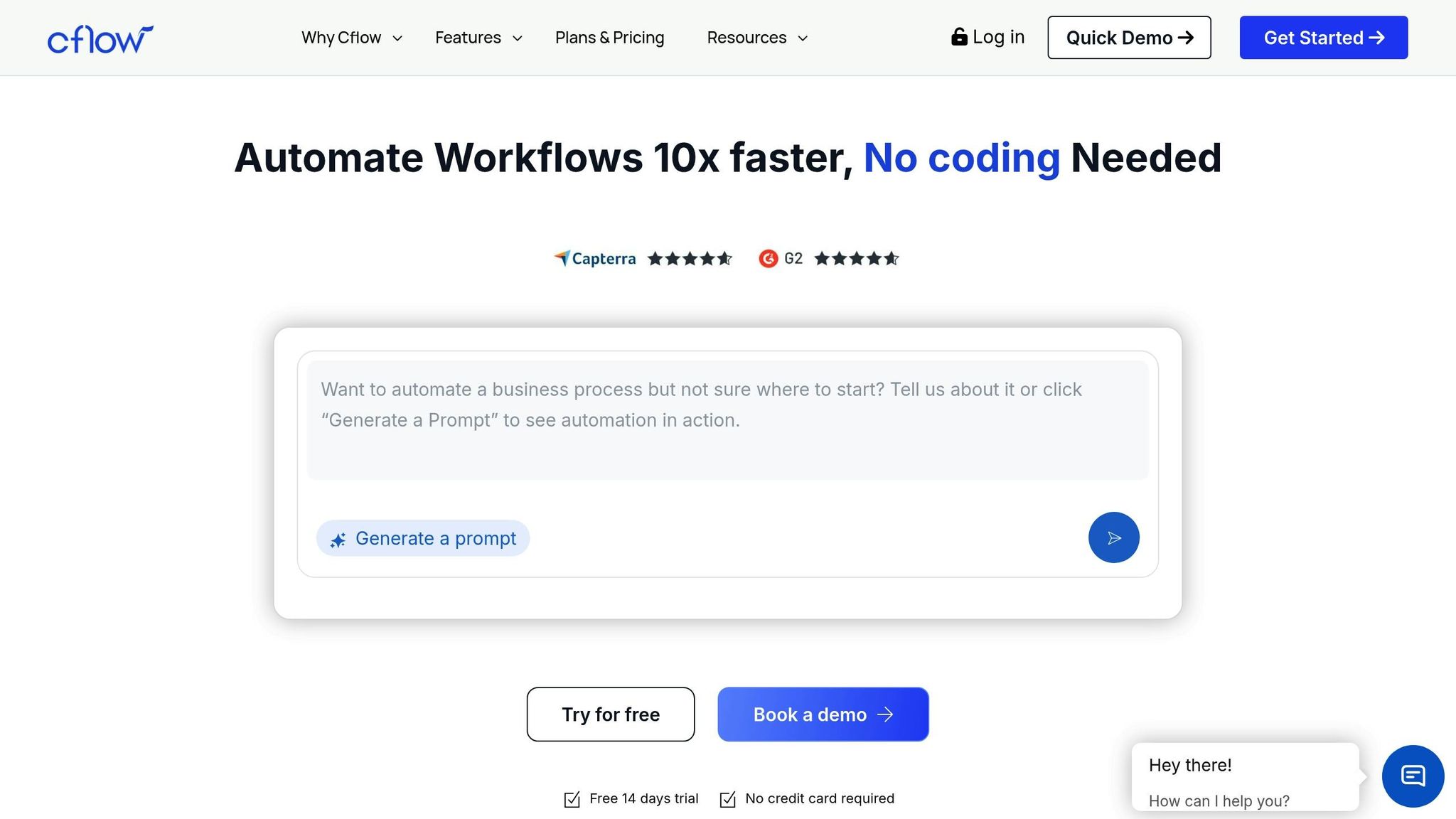Click the Cflow logo
This screenshot has height=819, width=1456.
point(100,39)
